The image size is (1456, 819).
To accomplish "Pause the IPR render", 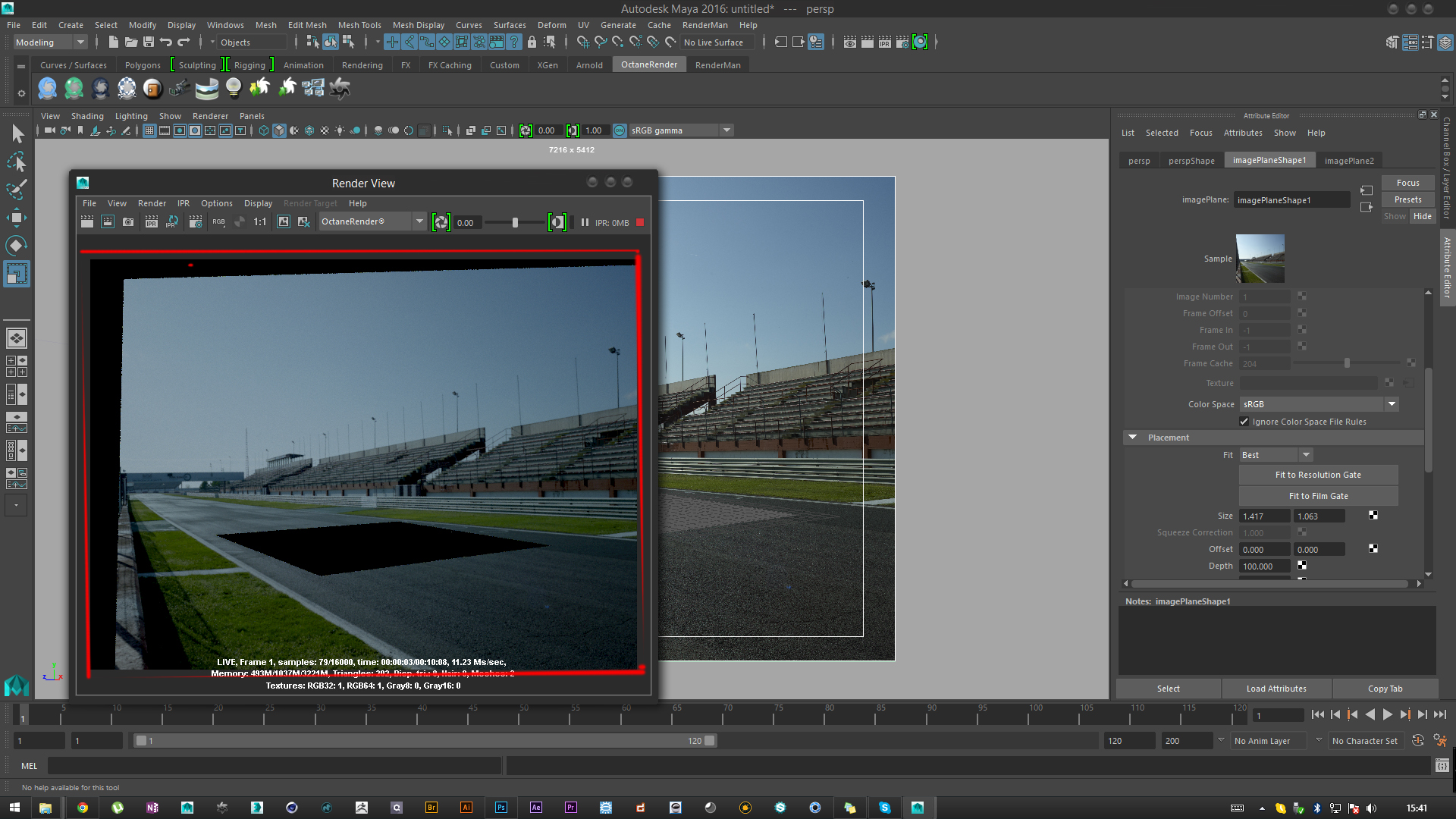I will (x=585, y=222).
